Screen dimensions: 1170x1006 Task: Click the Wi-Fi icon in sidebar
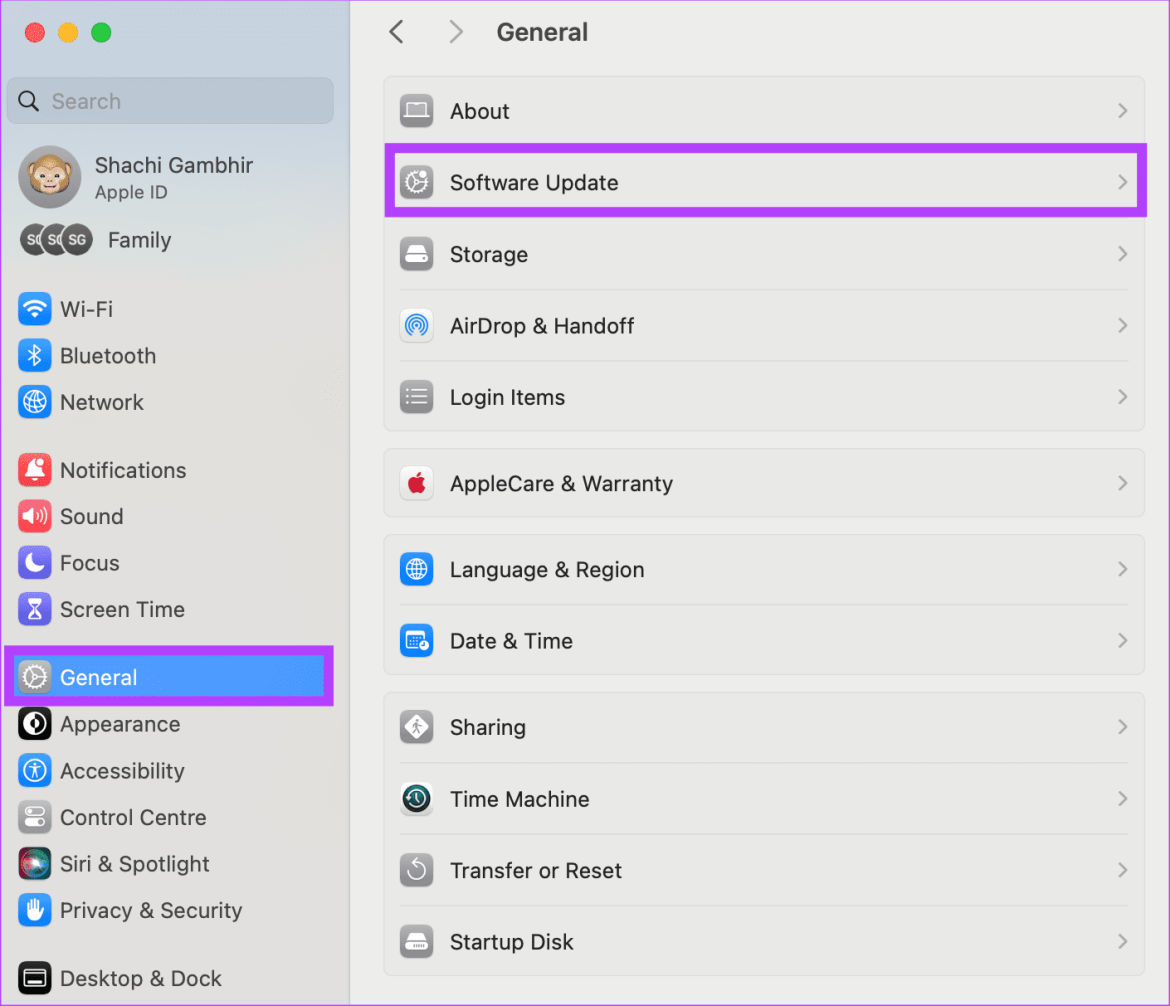pyautogui.click(x=35, y=309)
